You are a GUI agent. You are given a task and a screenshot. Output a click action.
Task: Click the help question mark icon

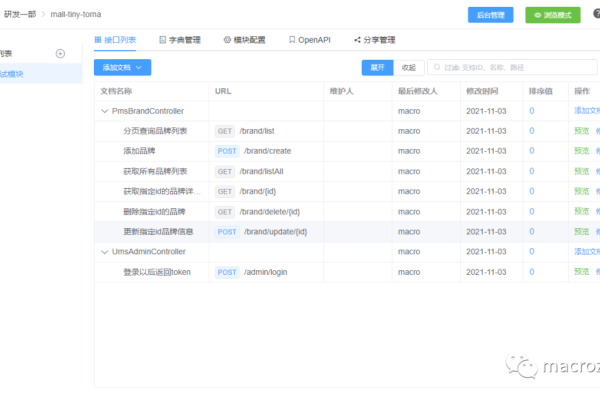click(597, 14)
